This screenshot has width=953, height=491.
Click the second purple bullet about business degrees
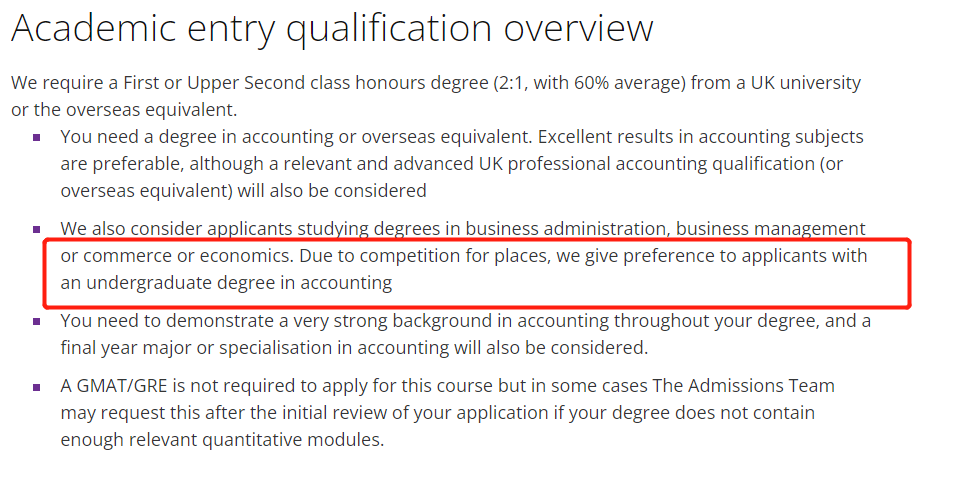[x=36, y=230]
